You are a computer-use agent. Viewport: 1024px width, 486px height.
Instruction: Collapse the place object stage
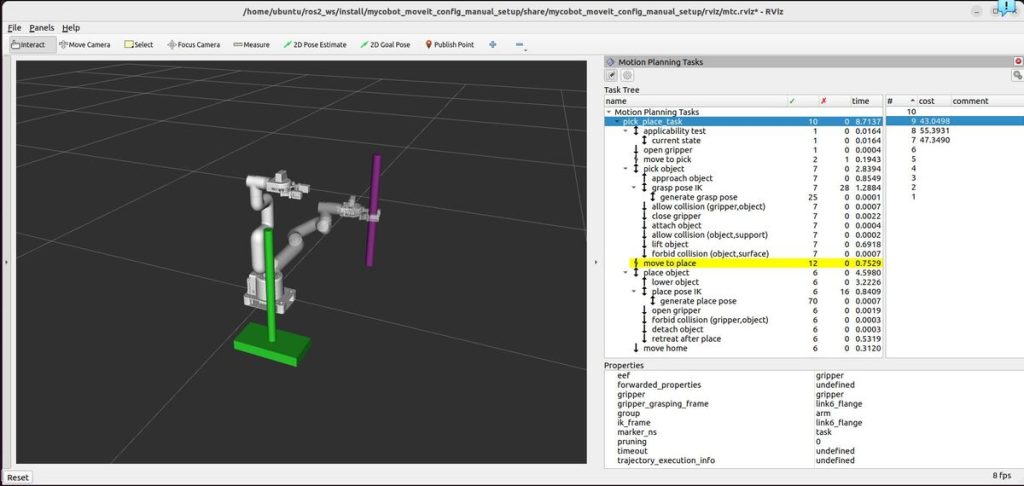coord(626,273)
